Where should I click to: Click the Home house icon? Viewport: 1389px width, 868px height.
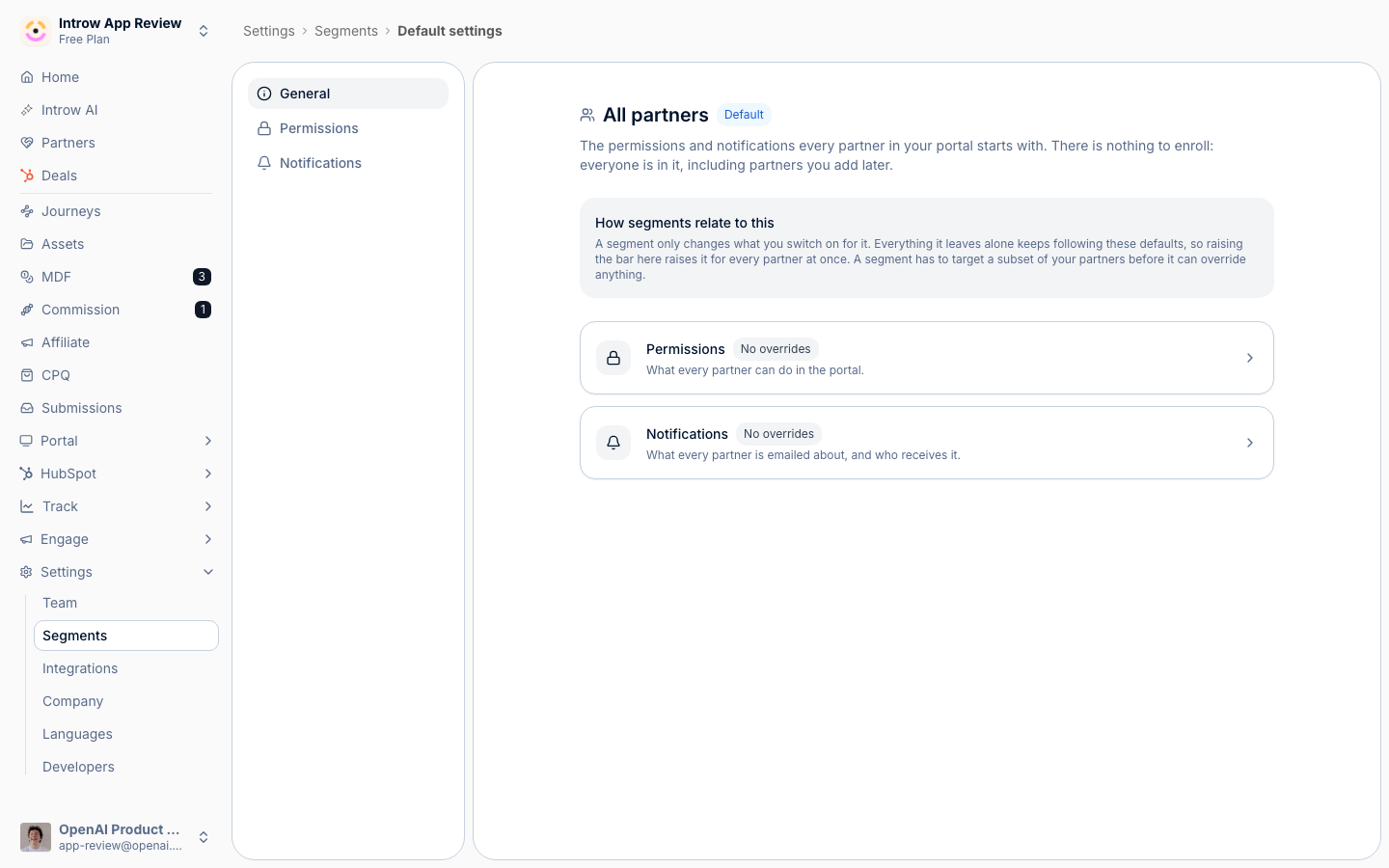[x=27, y=77]
